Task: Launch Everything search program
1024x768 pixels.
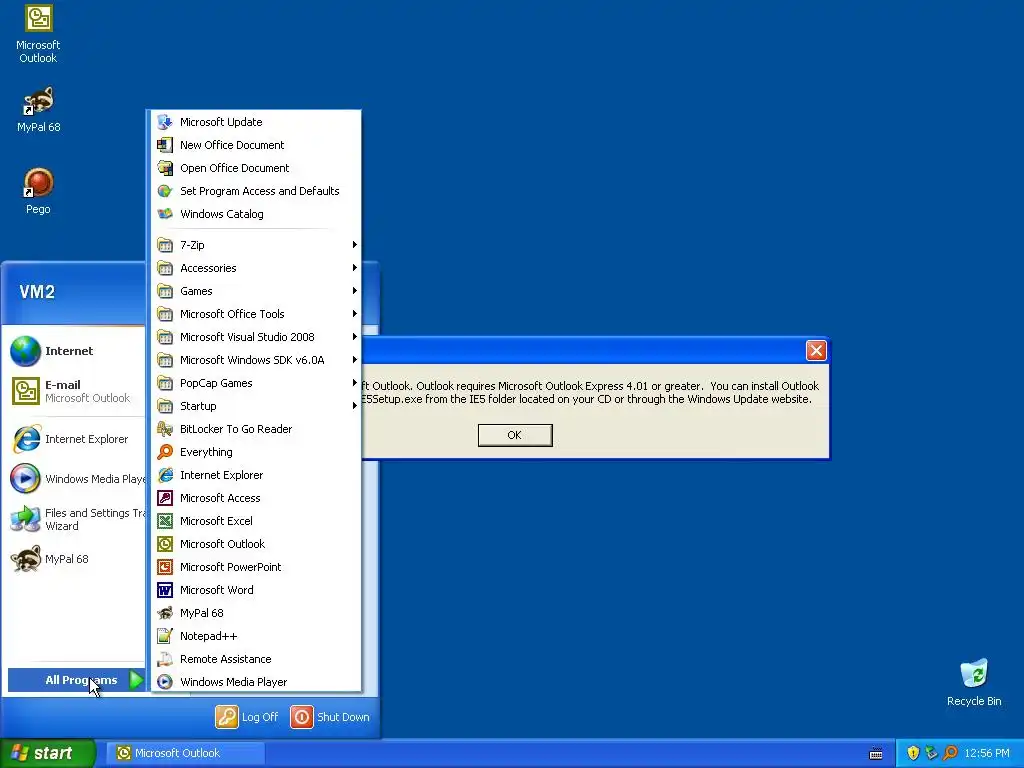Action: [x=255, y=452]
